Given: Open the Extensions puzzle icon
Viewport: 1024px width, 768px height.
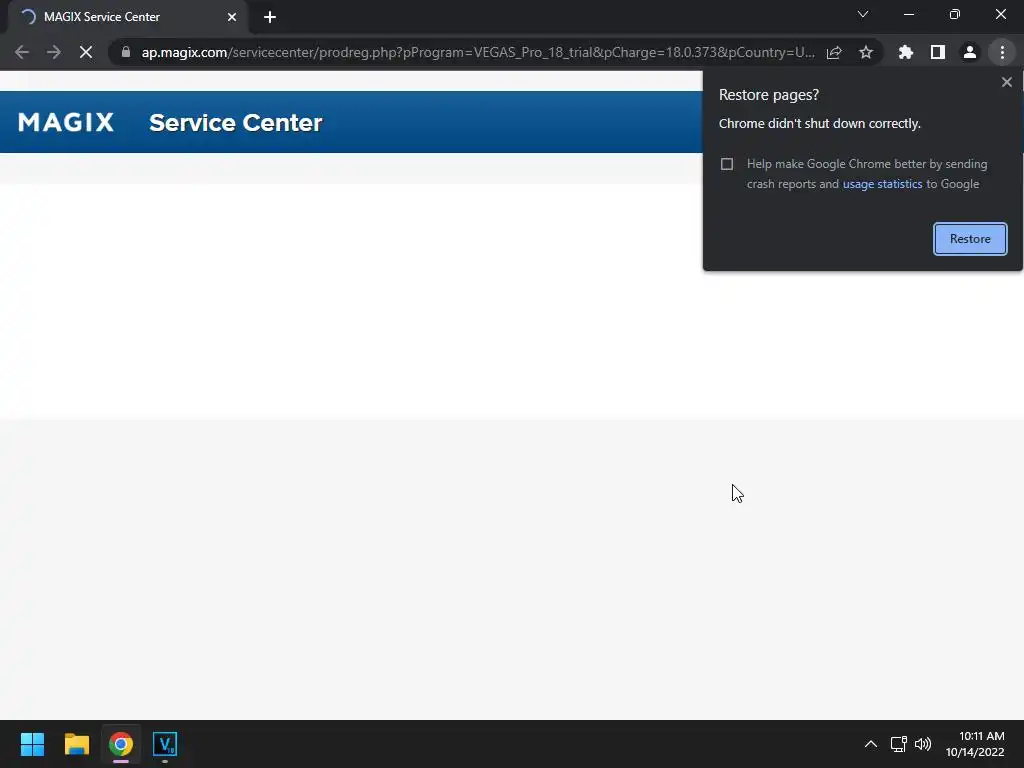Looking at the screenshot, I should pyautogui.click(x=906, y=52).
